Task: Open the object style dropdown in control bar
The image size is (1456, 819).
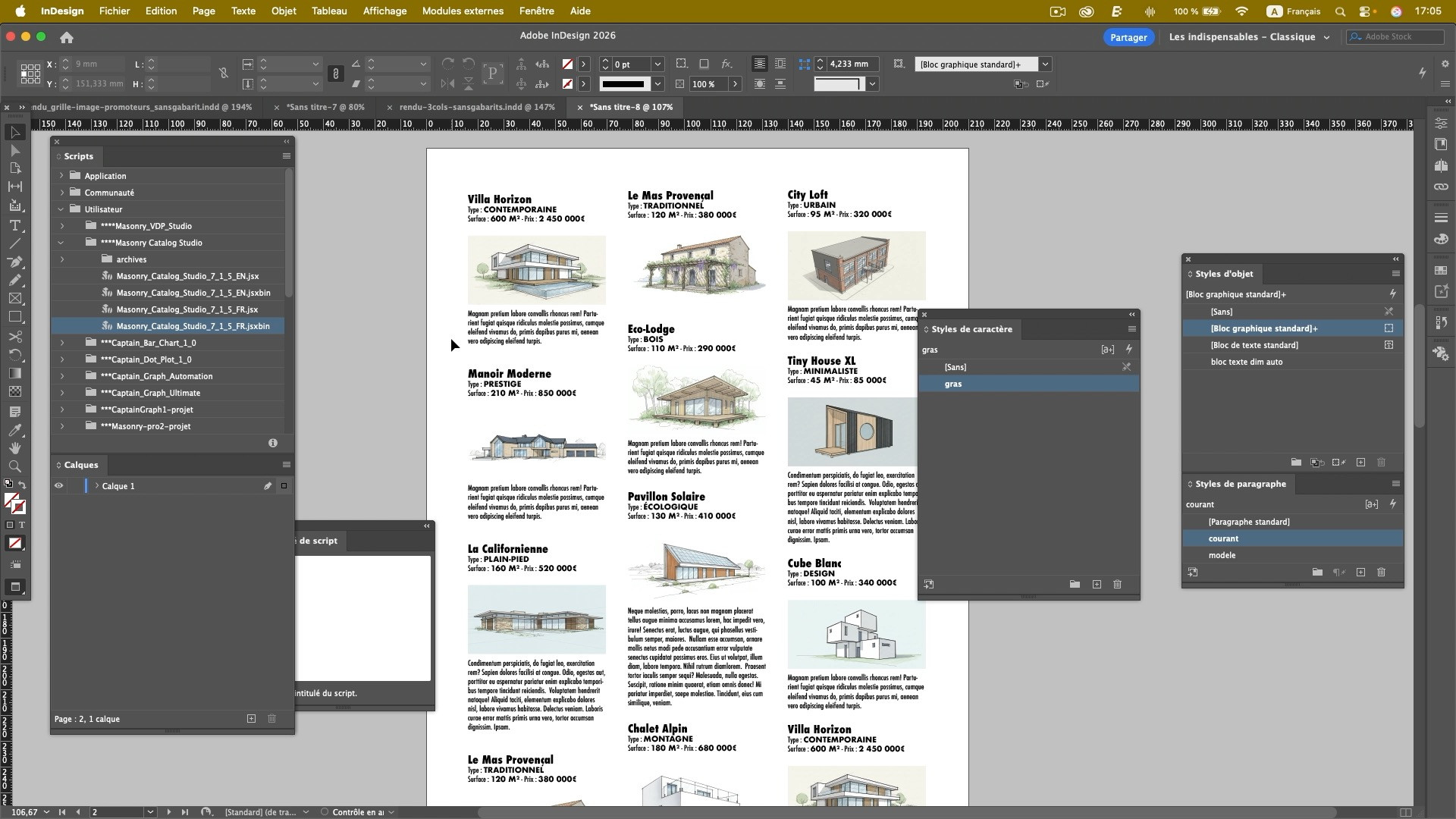Action: coord(1045,64)
